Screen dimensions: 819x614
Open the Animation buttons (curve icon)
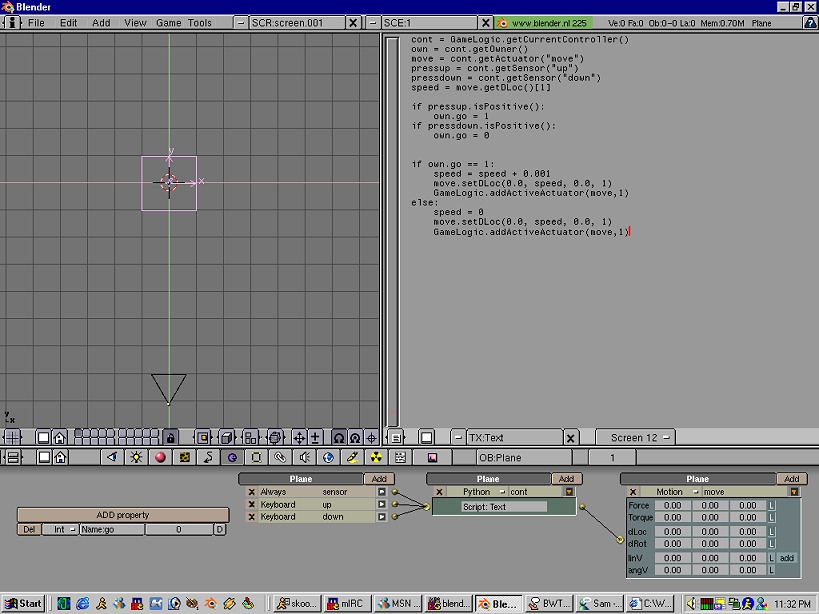click(208, 458)
